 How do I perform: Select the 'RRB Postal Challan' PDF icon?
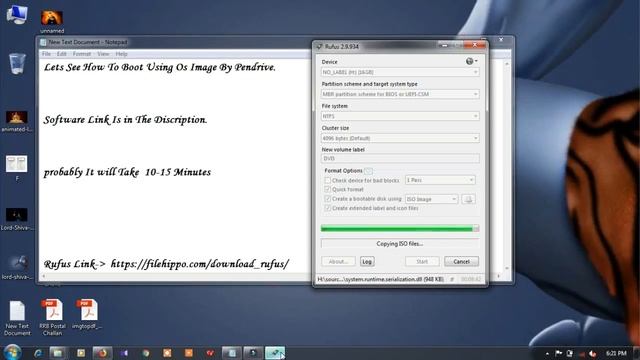[52, 318]
